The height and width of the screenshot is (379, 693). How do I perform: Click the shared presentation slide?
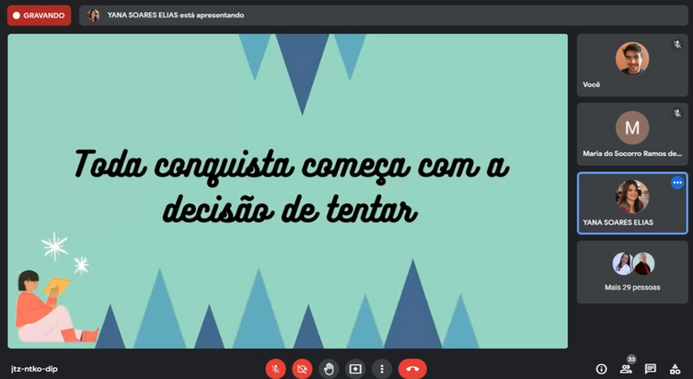288,191
